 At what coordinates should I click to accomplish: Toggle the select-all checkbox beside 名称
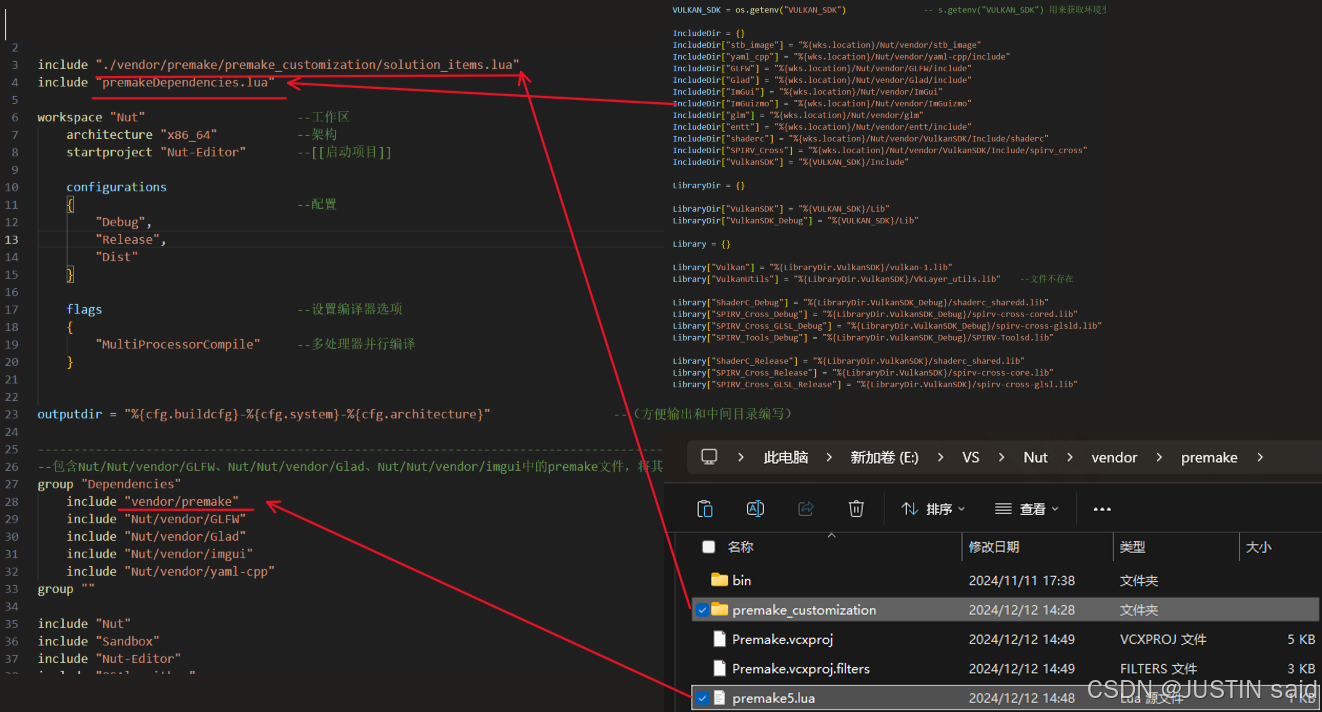click(709, 547)
